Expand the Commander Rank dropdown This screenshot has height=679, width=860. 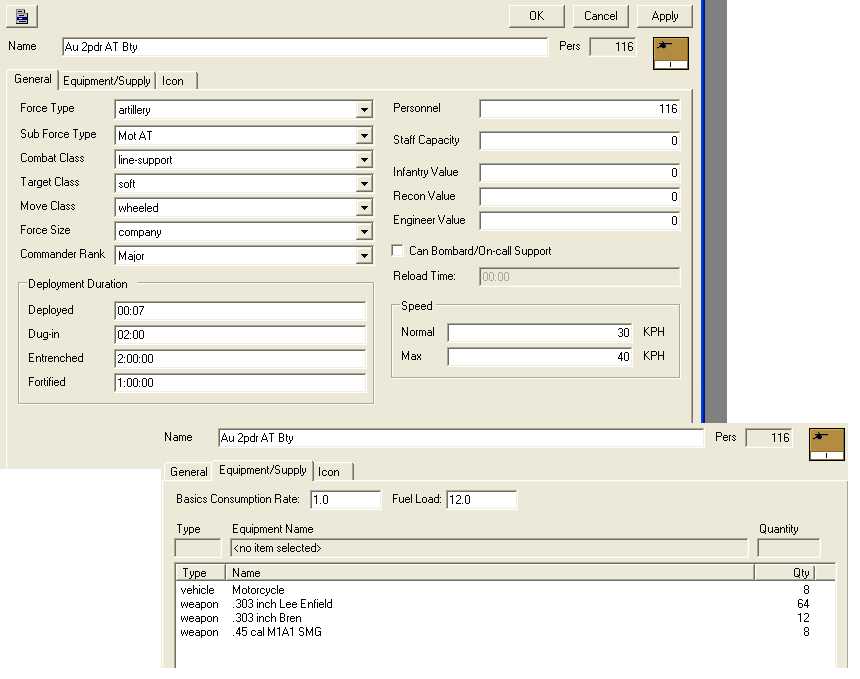(364, 256)
